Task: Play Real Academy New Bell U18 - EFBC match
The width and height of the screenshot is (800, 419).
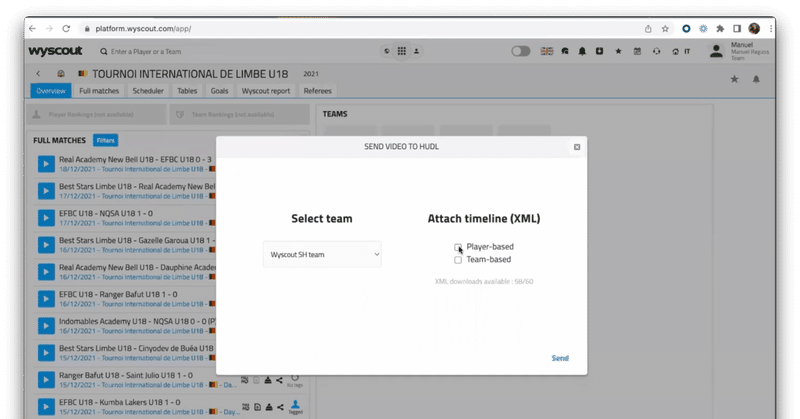Action: [46, 164]
